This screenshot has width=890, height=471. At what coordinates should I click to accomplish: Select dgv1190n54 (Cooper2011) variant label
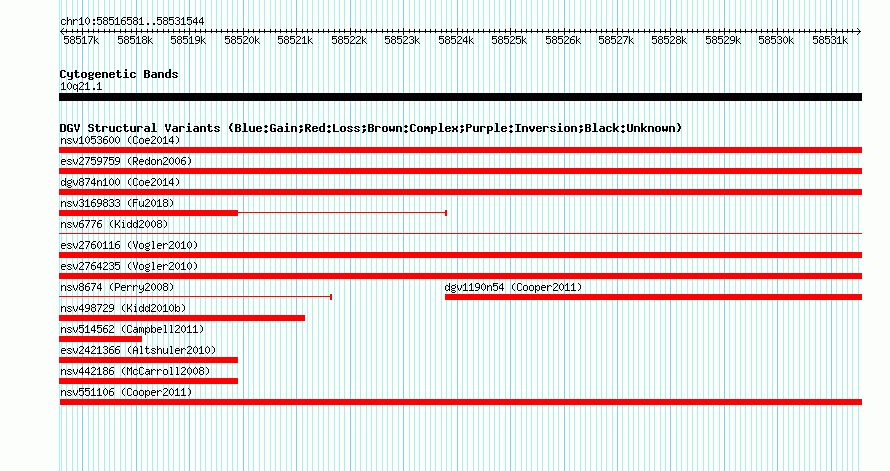(x=513, y=287)
